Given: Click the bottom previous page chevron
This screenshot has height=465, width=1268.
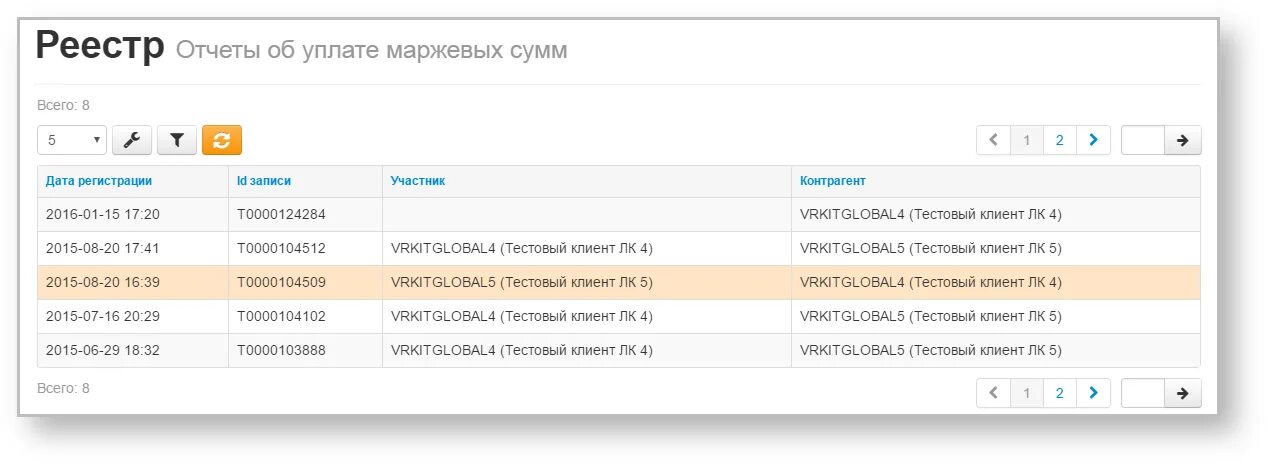Looking at the screenshot, I should (x=993, y=393).
